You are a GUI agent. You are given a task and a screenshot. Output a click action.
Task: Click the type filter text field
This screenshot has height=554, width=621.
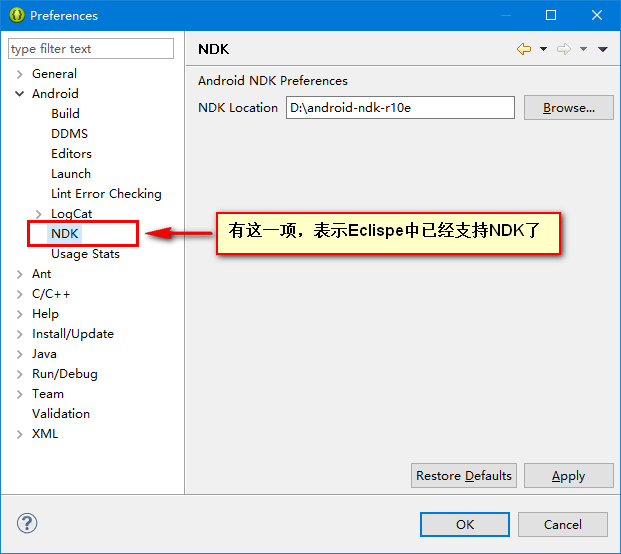point(91,49)
